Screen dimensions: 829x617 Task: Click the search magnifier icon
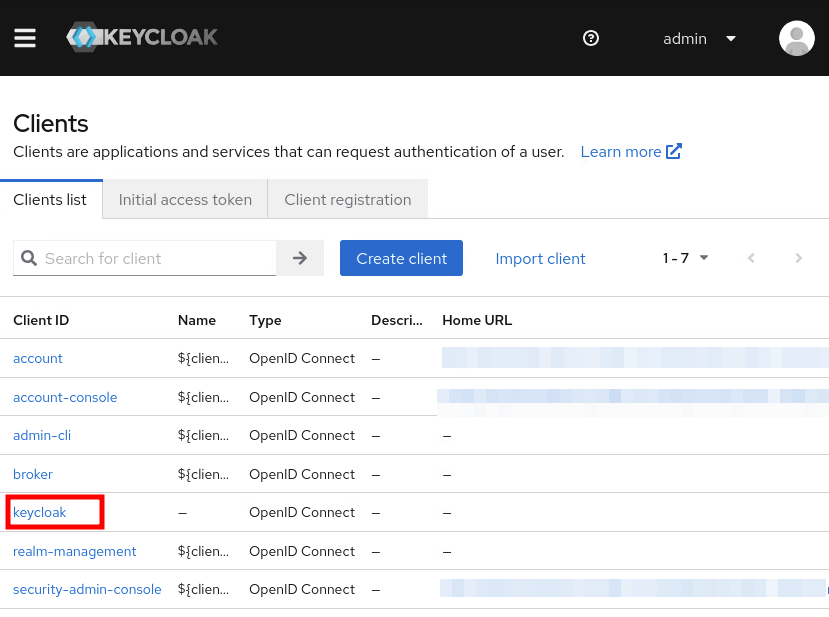point(29,259)
